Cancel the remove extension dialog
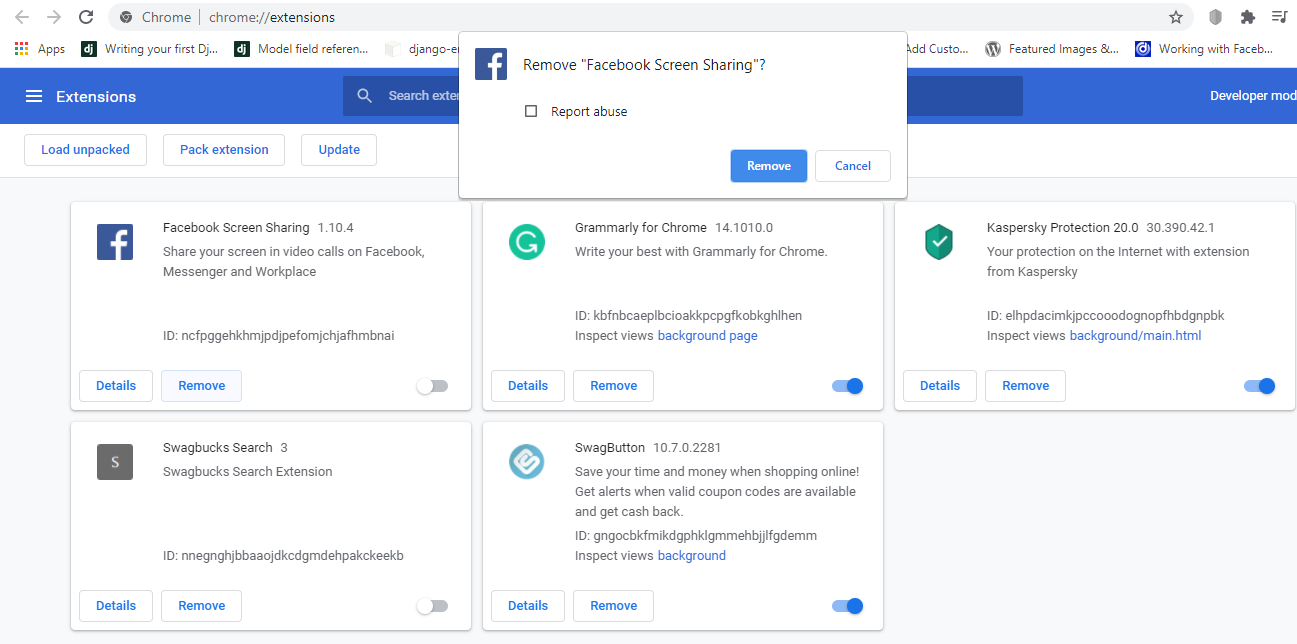 [853, 166]
